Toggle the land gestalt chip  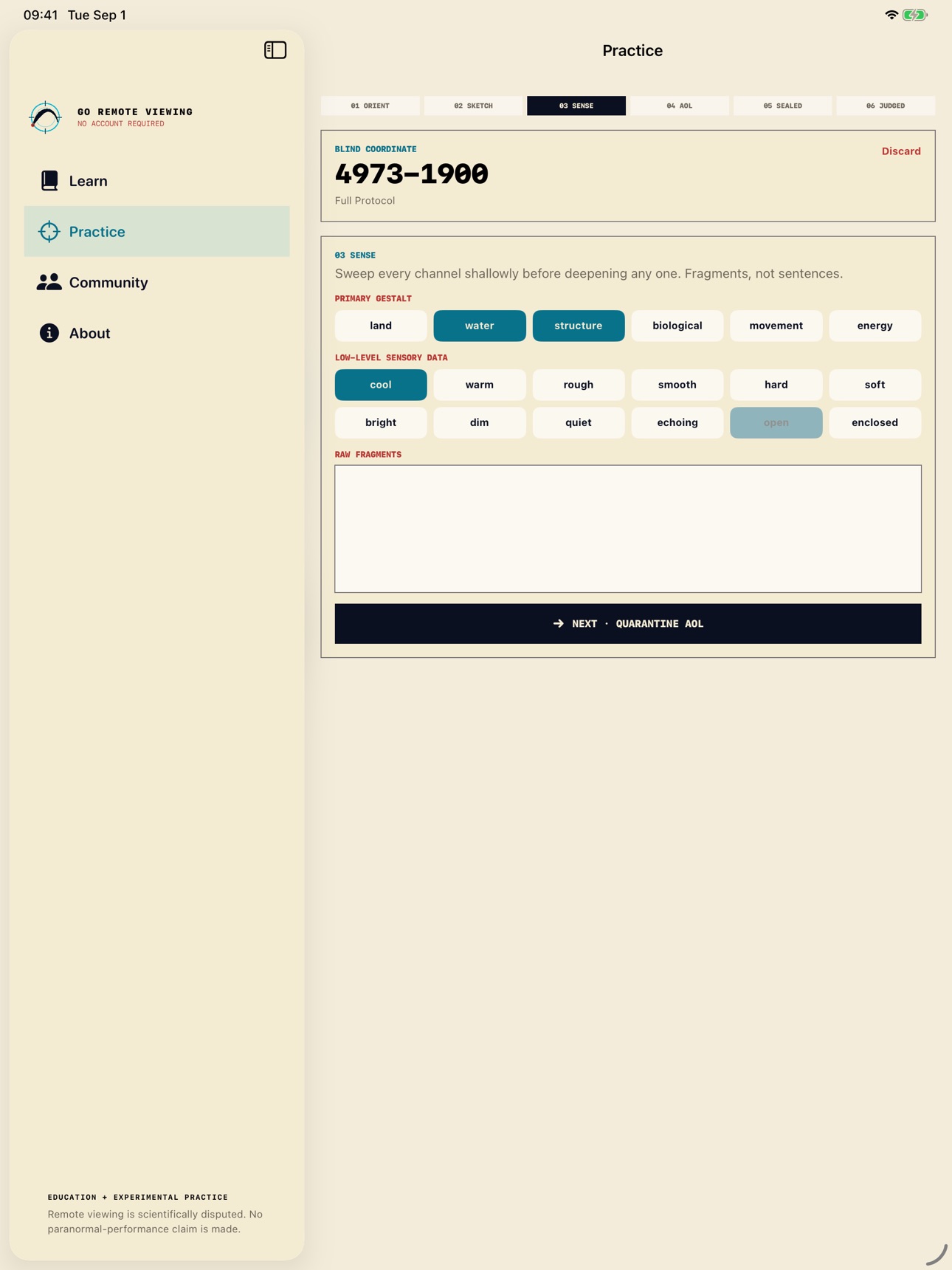(x=381, y=326)
